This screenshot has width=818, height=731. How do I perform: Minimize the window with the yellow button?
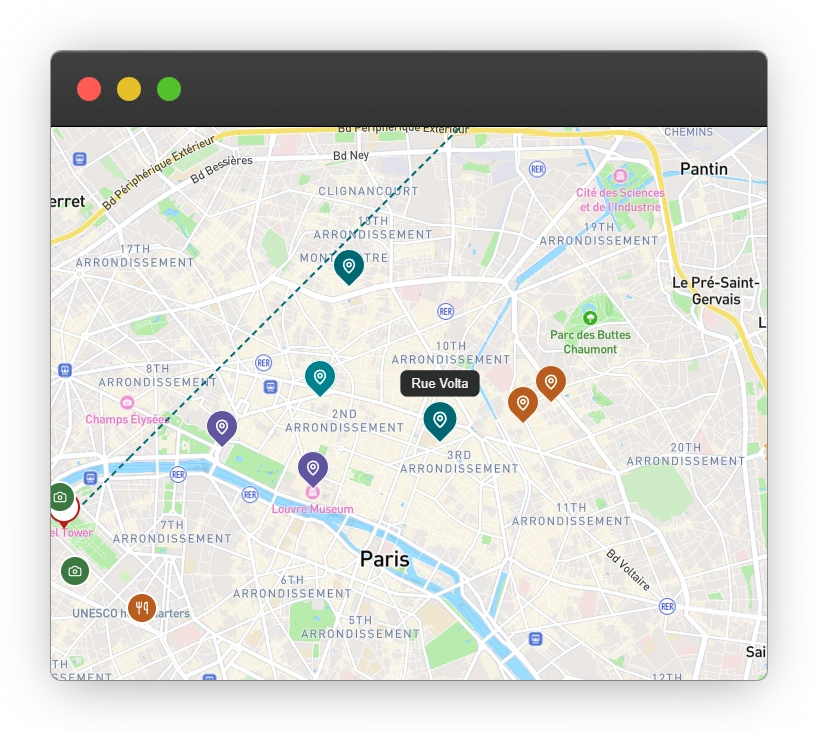(129, 89)
